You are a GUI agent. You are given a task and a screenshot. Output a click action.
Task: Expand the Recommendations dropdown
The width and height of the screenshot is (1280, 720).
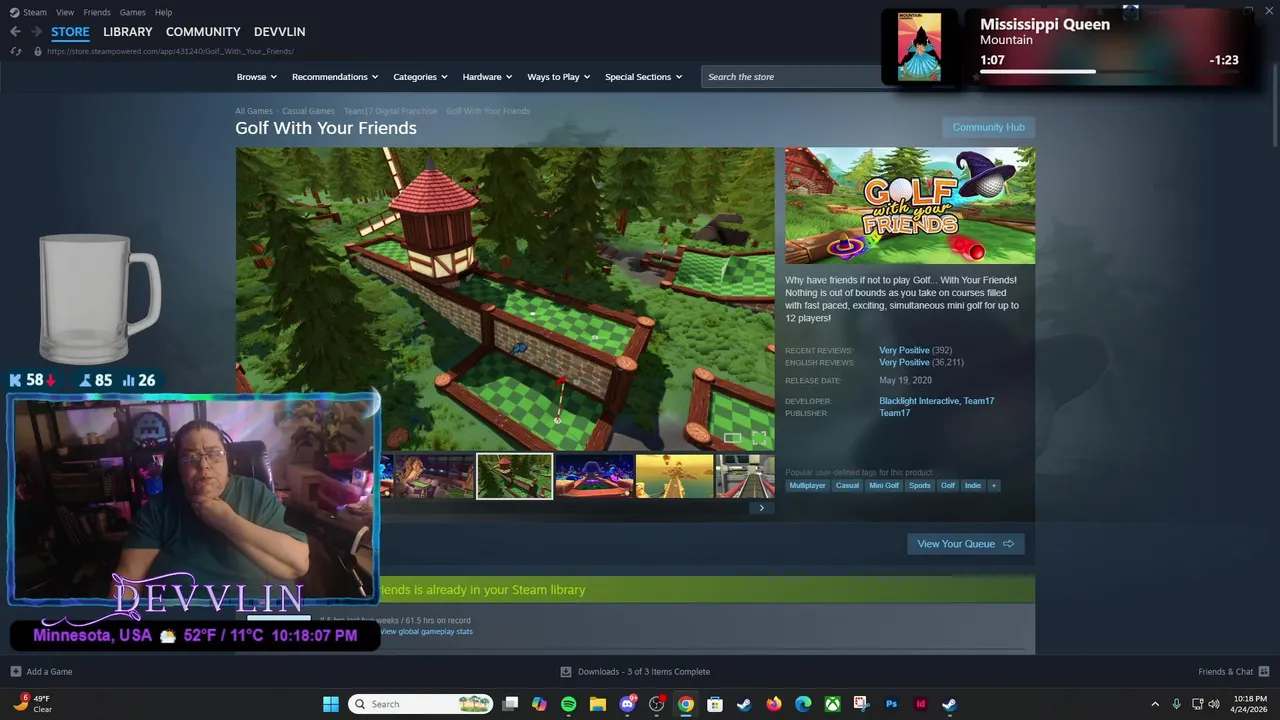[x=335, y=77]
